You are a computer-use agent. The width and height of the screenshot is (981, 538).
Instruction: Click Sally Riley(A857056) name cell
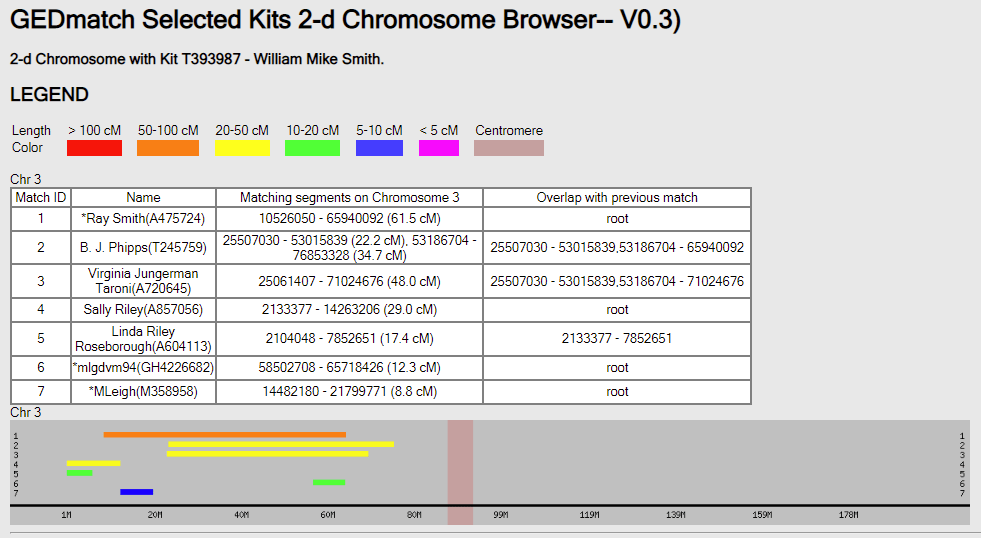tap(143, 310)
